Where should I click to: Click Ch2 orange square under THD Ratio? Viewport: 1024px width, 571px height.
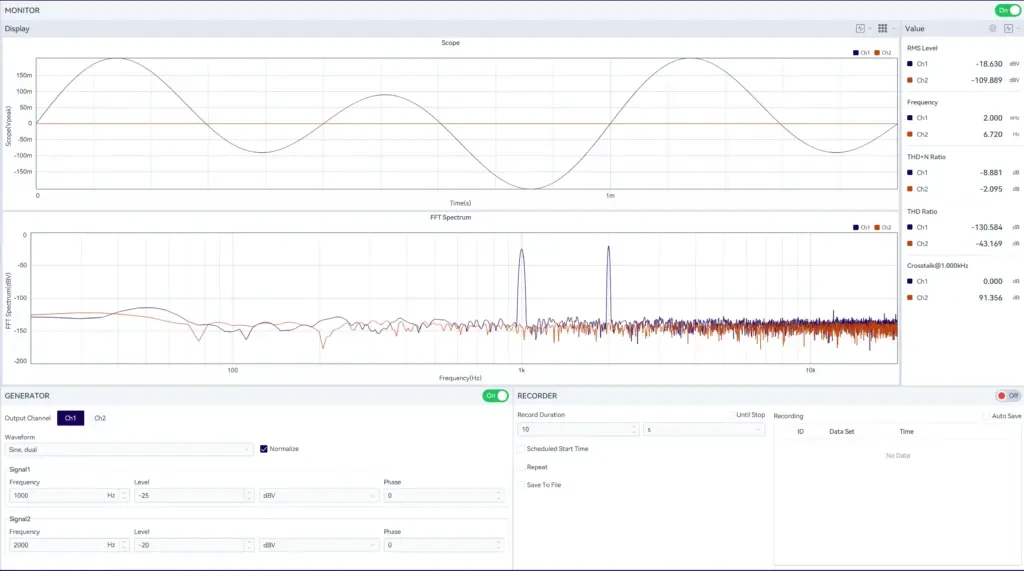coord(909,243)
